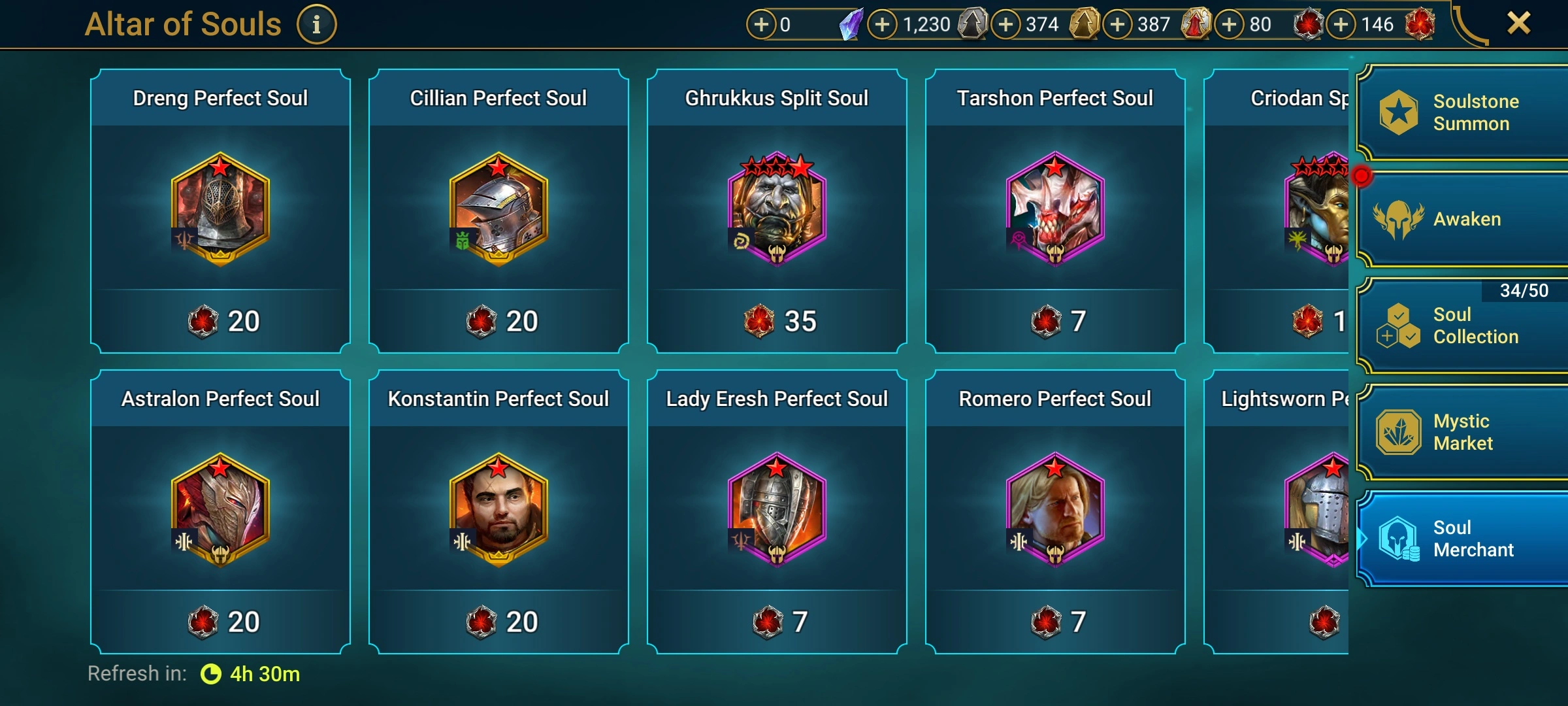Image resolution: width=1568 pixels, height=706 pixels.
Task: Close the Altar of Souls screen
Action: point(1518,24)
